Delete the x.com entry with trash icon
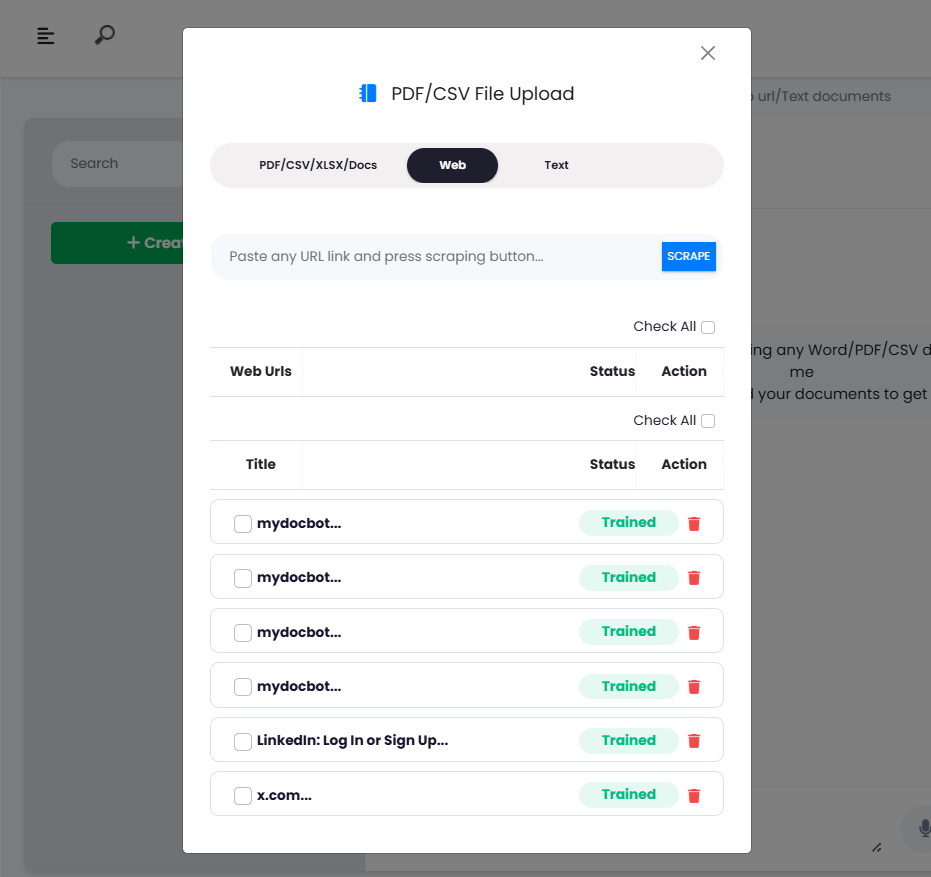 (x=694, y=796)
